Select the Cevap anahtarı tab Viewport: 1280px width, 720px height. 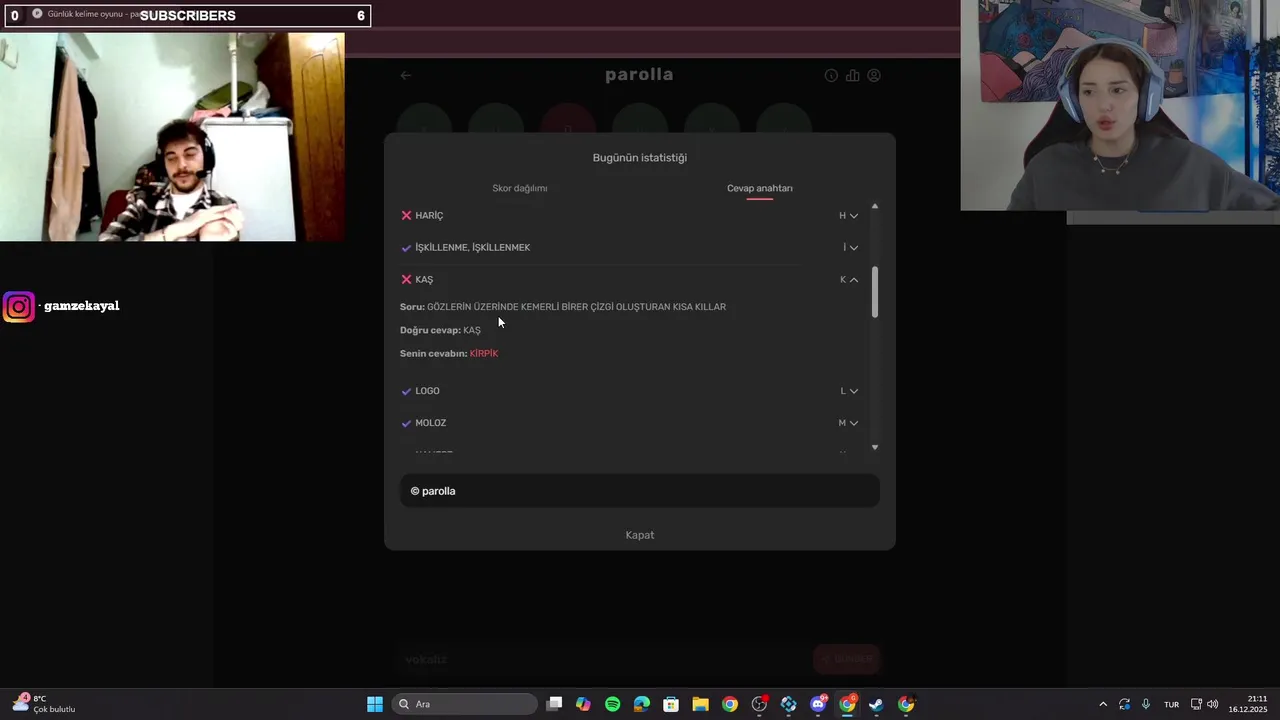[760, 188]
